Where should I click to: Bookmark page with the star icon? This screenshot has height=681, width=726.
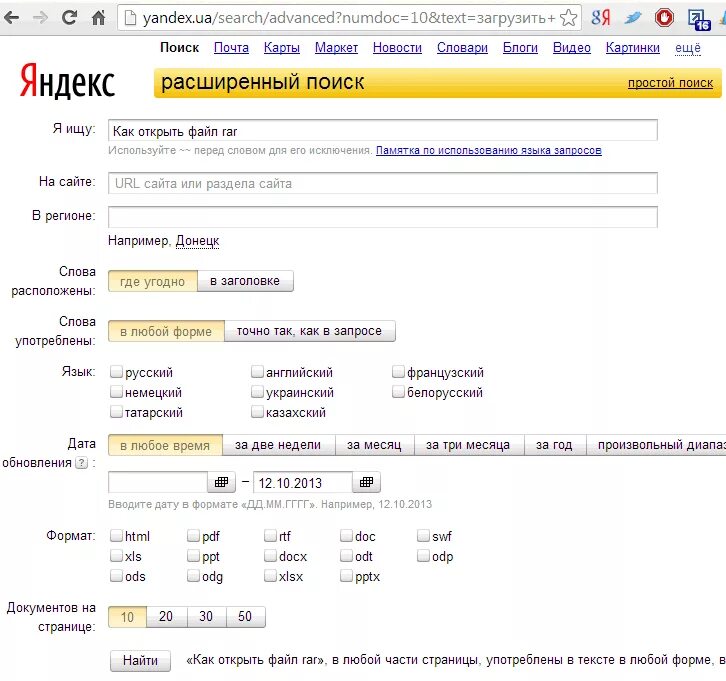click(568, 18)
